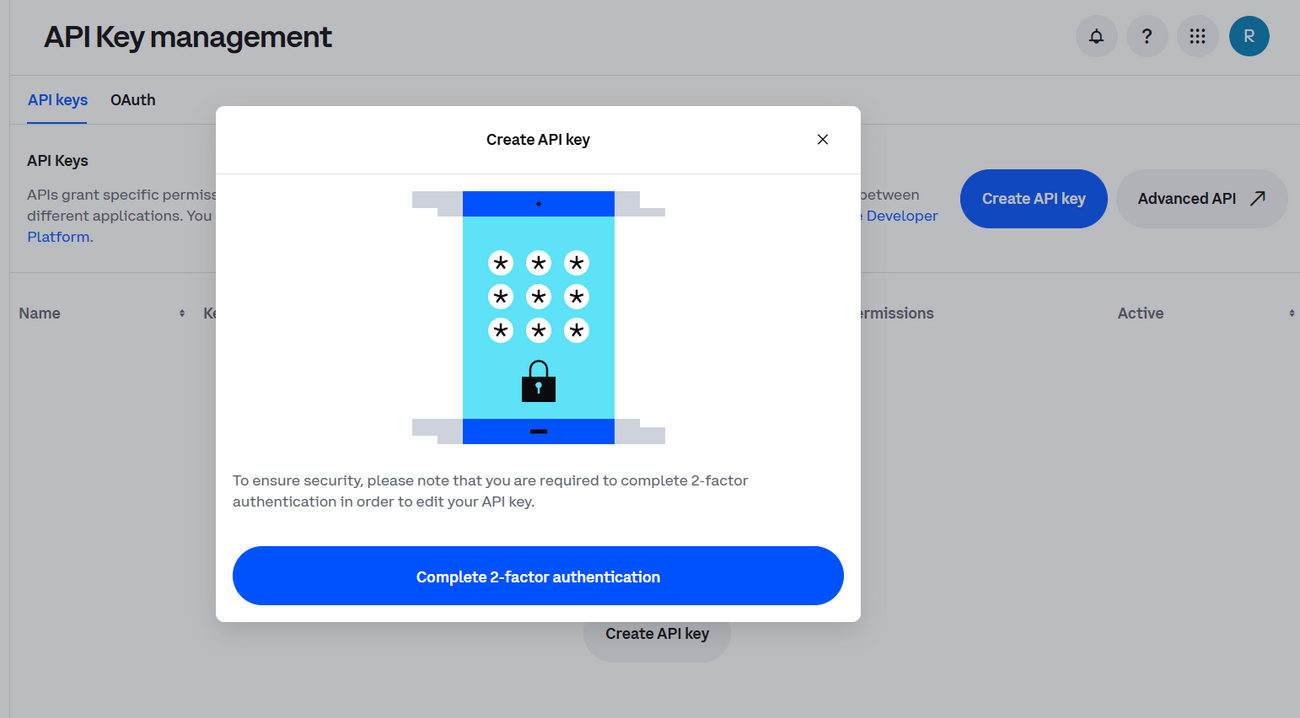This screenshot has width=1300, height=718.
Task: Click the Permissions column header
Action: coord(895,313)
